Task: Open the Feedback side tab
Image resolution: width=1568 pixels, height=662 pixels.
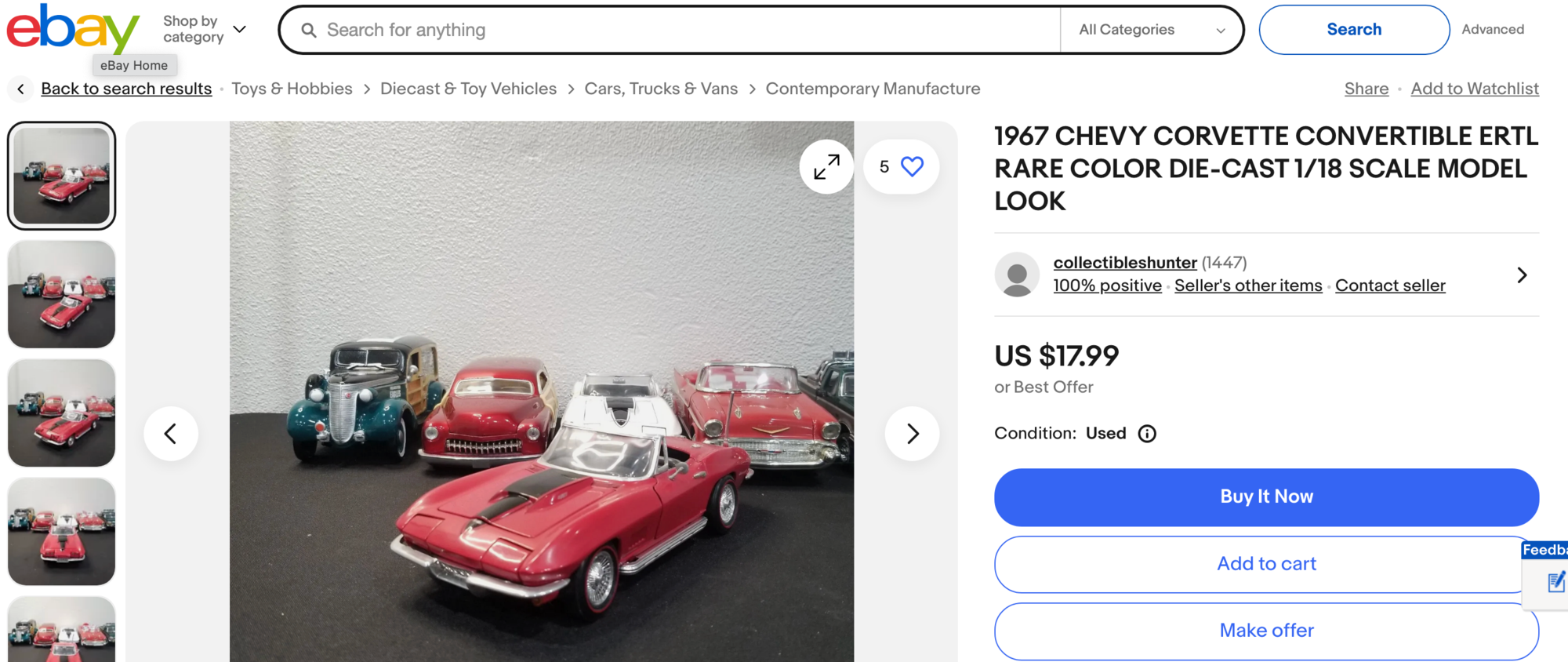Action: click(1546, 573)
